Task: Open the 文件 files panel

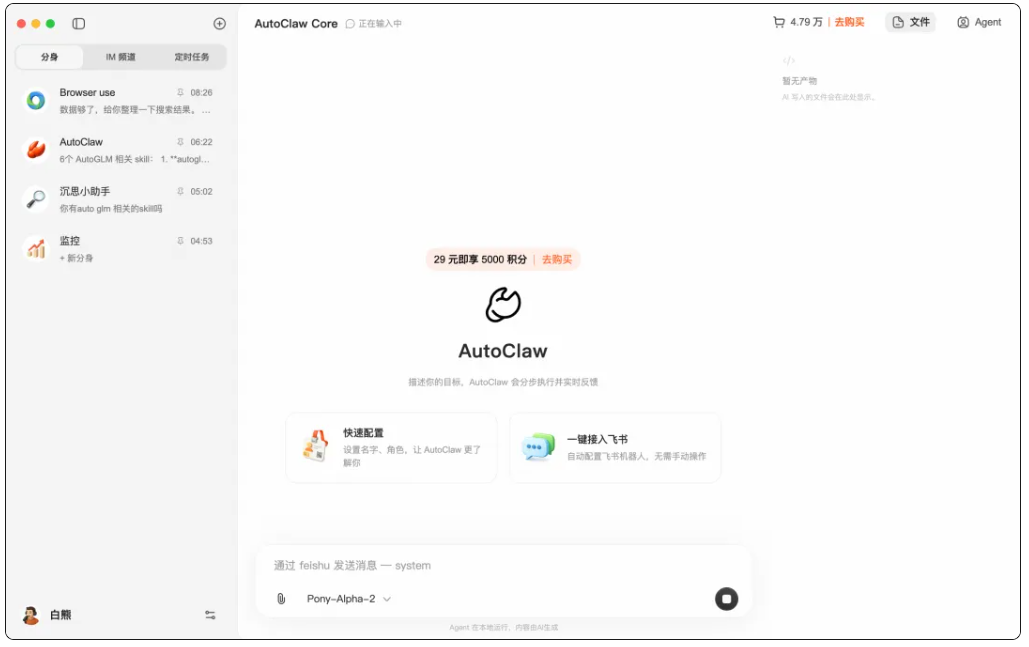Action: (910, 22)
